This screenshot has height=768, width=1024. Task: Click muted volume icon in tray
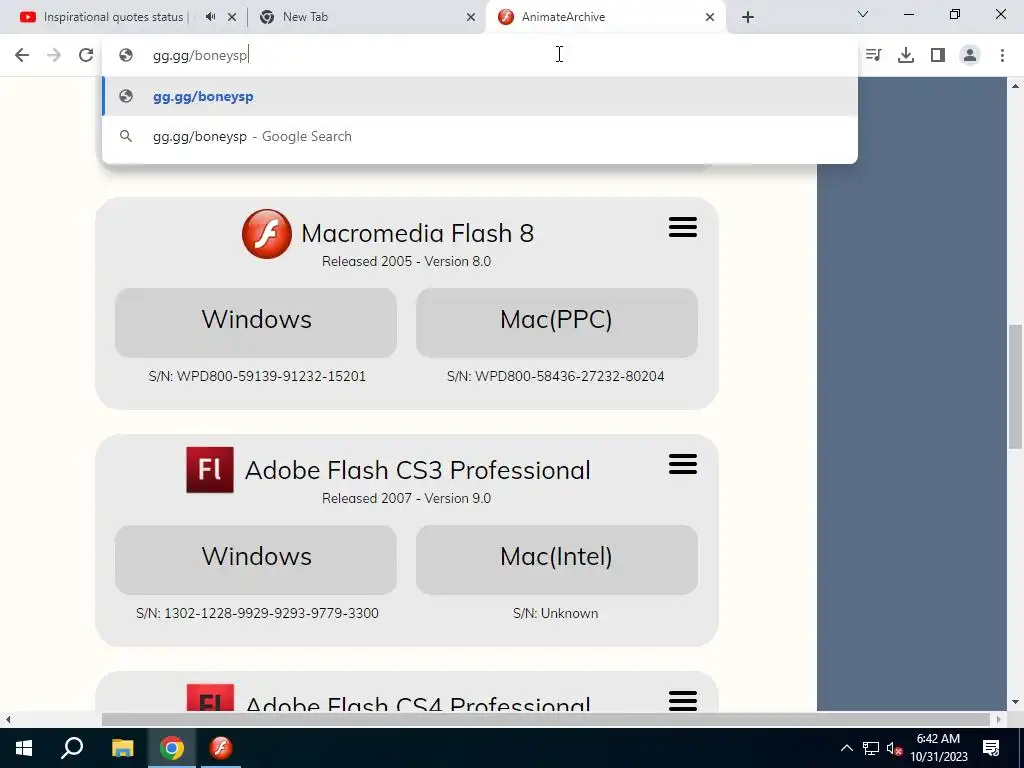(894, 748)
